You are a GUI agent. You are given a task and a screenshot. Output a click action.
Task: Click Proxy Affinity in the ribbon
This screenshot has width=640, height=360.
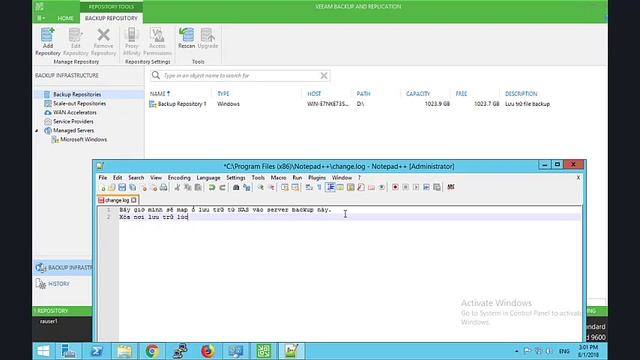click(131, 42)
